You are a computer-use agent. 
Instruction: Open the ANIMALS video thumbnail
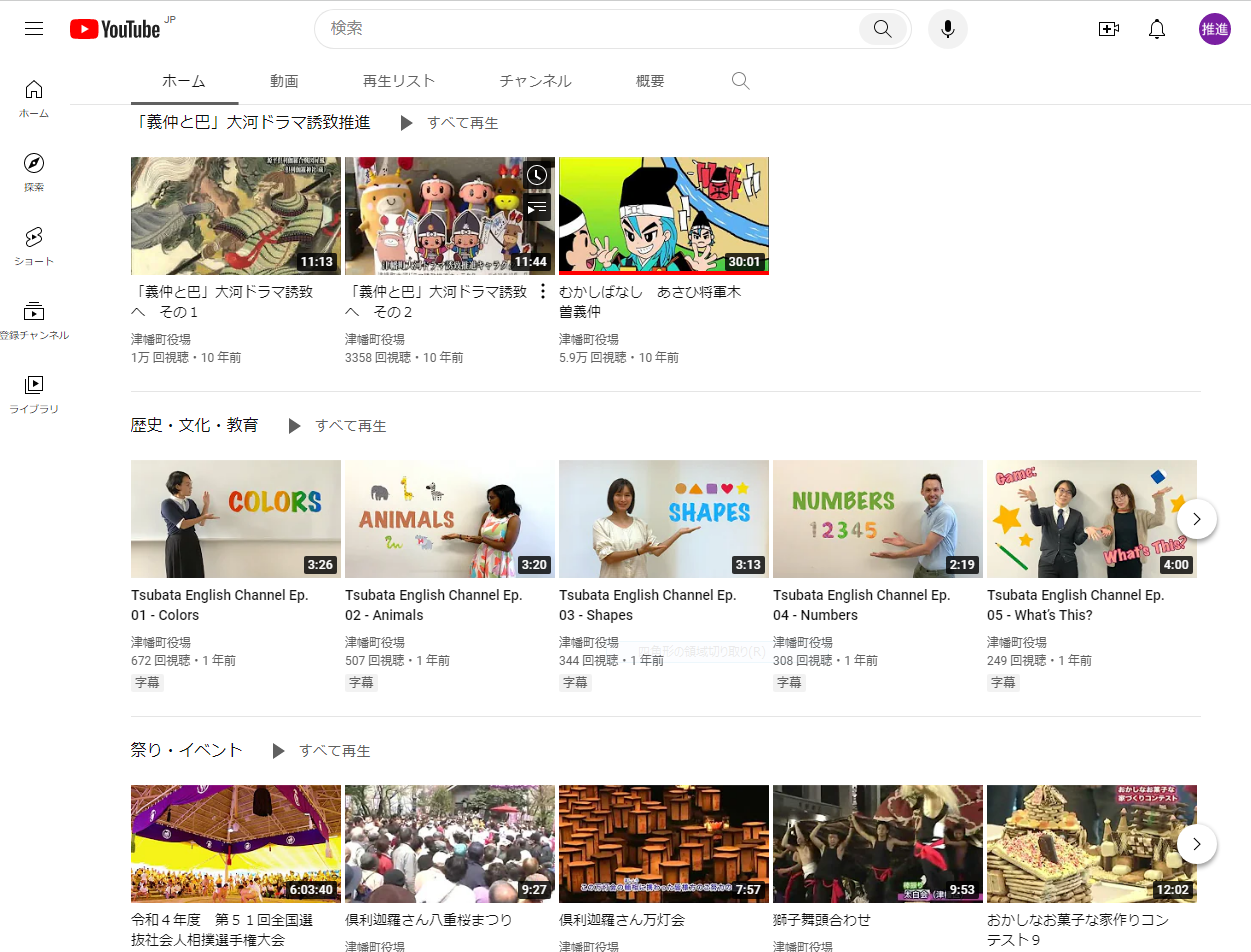pyautogui.click(x=450, y=519)
